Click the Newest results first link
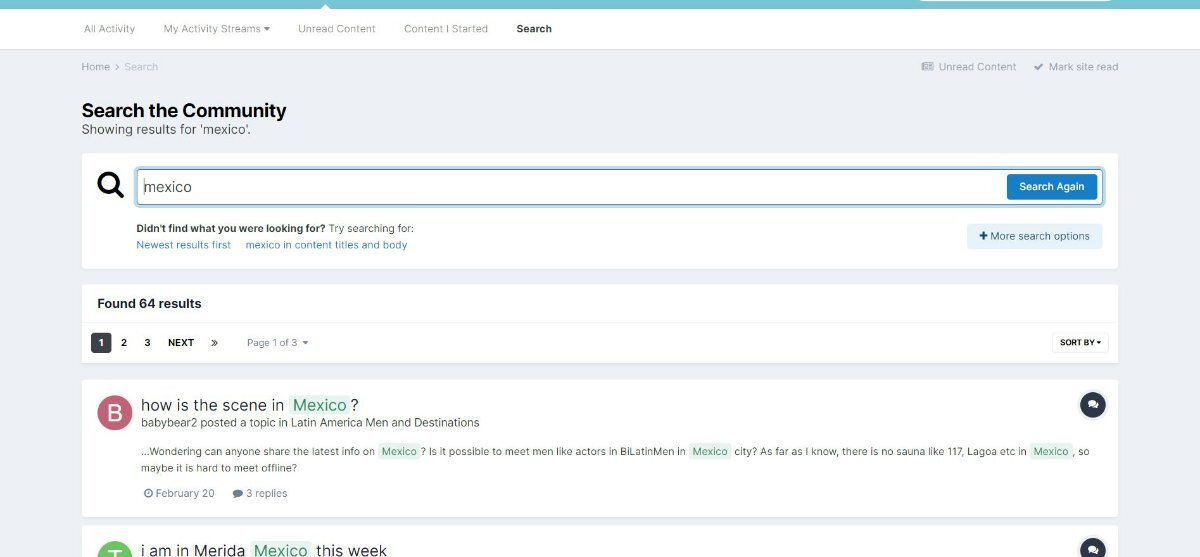 (183, 245)
